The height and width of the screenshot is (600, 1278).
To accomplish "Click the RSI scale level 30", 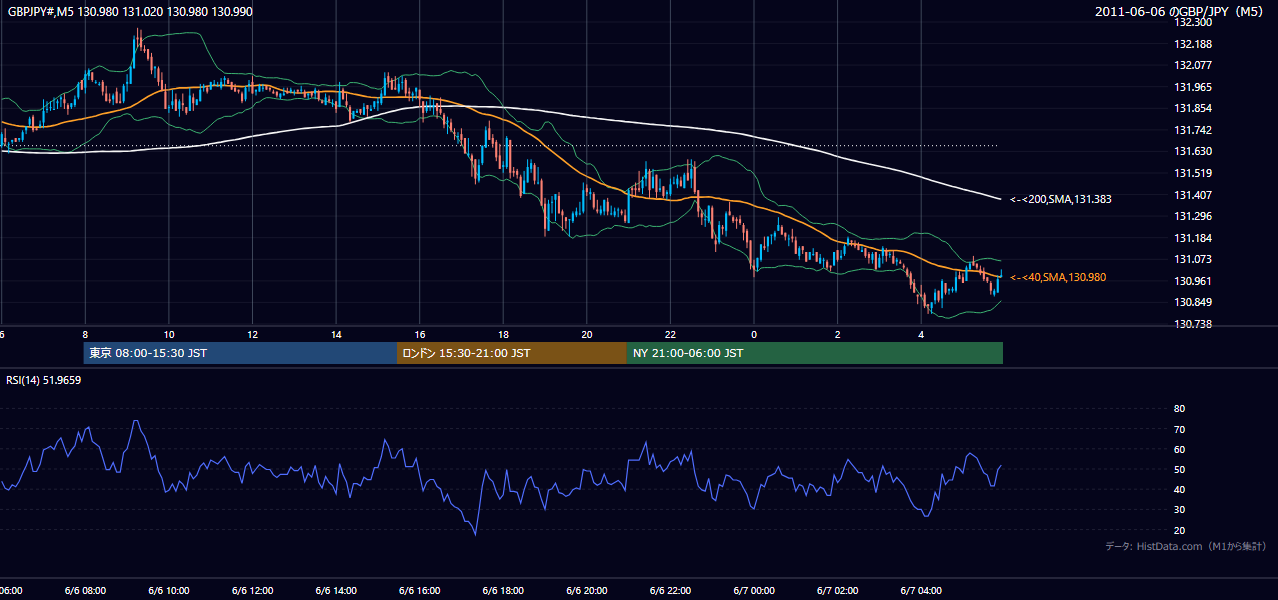I will pos(1179,509).
